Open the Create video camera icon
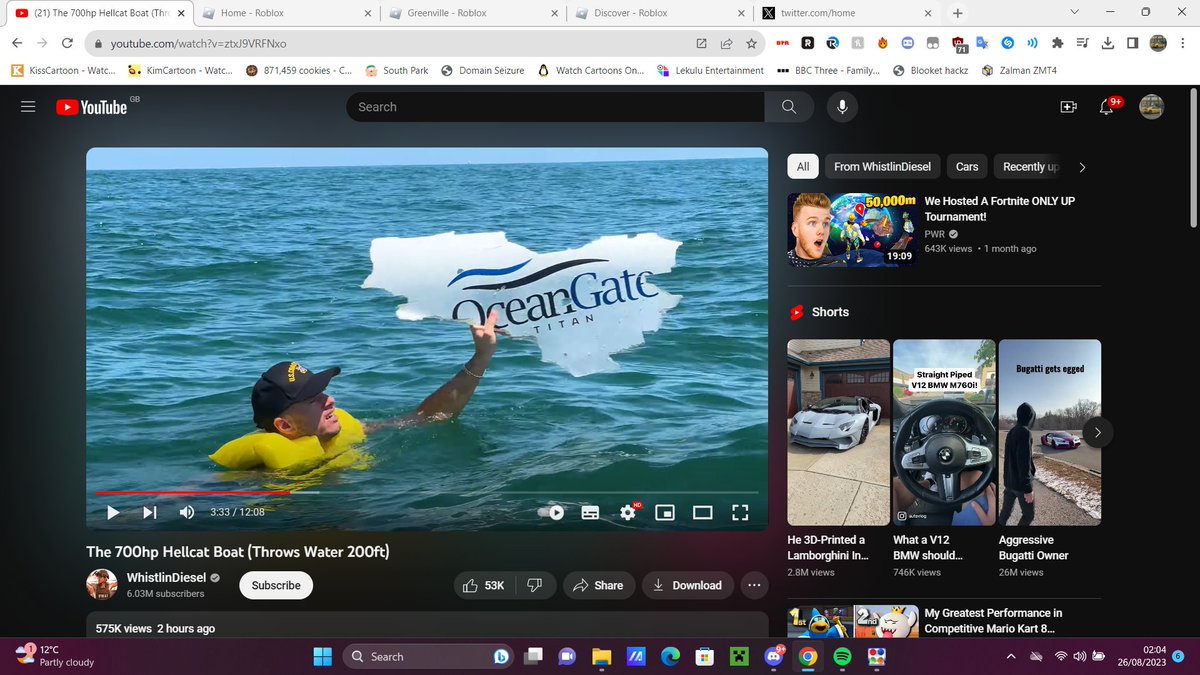The height and width of the screenshot is (675, 1200). pyautogui.click(x=1068, y=107)
